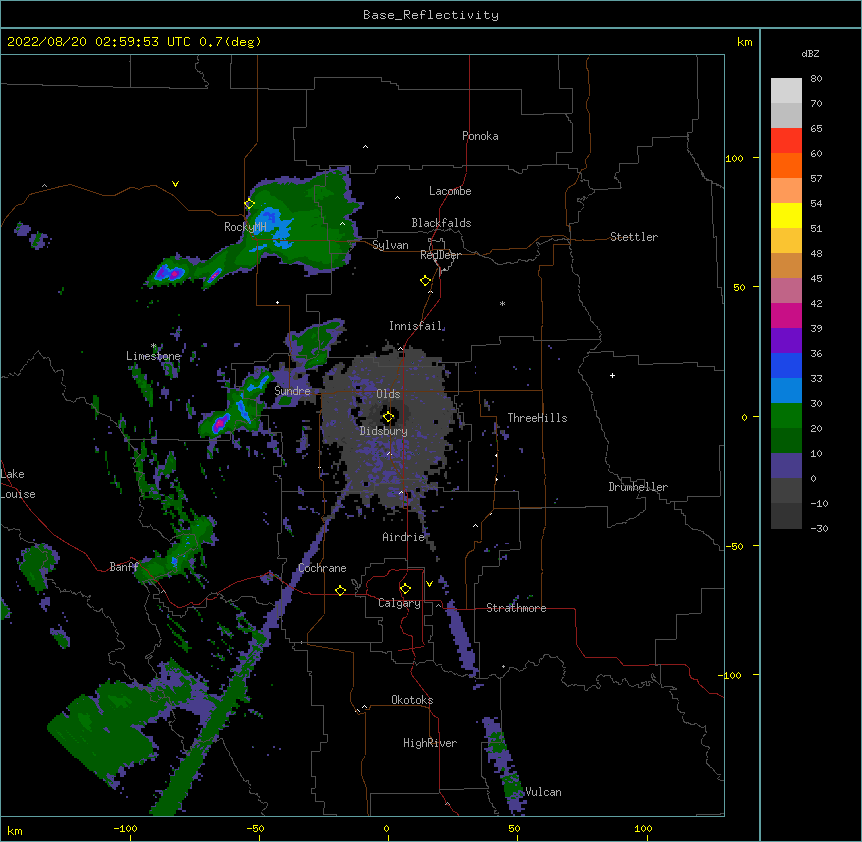Click the magenta storm core southwest of Sundre
The height and width of the screenshot is (842, 862).
click(220, 423)
